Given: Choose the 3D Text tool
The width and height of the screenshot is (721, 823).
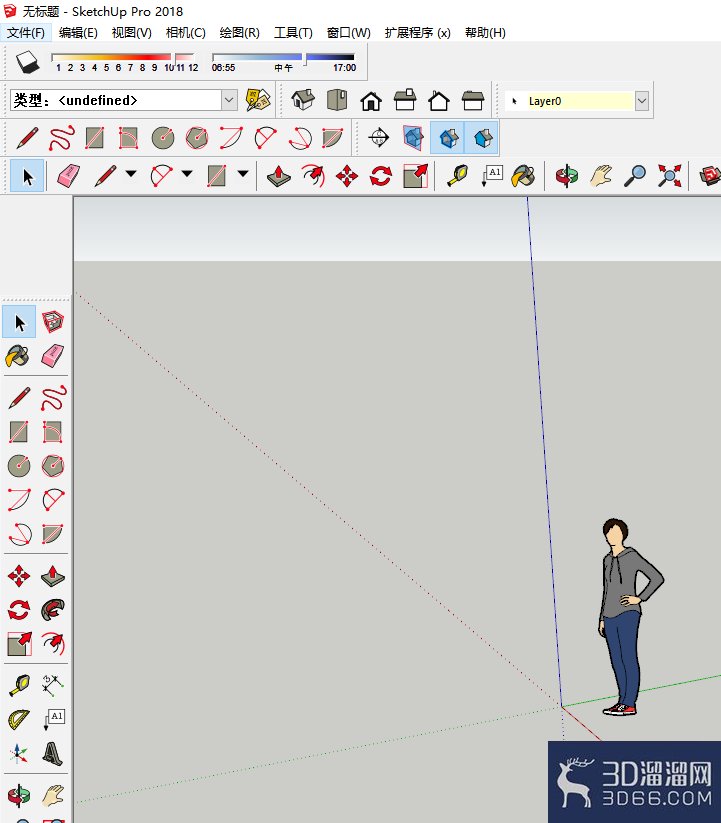Looking at the screenshot, I should [x=53, y=753].
